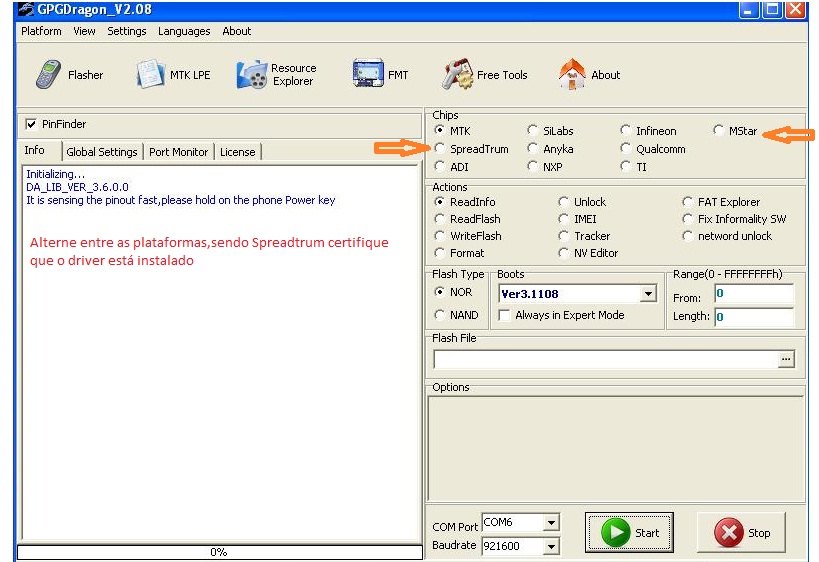
Task: Open the Platform menu
Action: click(x=41, y=31)
